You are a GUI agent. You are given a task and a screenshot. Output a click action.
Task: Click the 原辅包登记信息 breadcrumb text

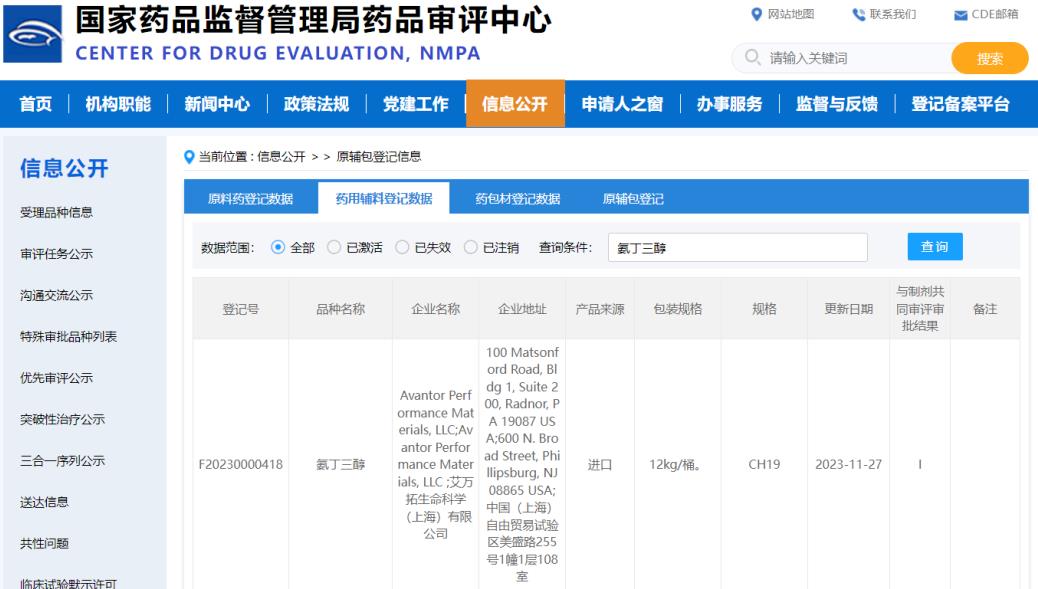(x=379, y=157)
